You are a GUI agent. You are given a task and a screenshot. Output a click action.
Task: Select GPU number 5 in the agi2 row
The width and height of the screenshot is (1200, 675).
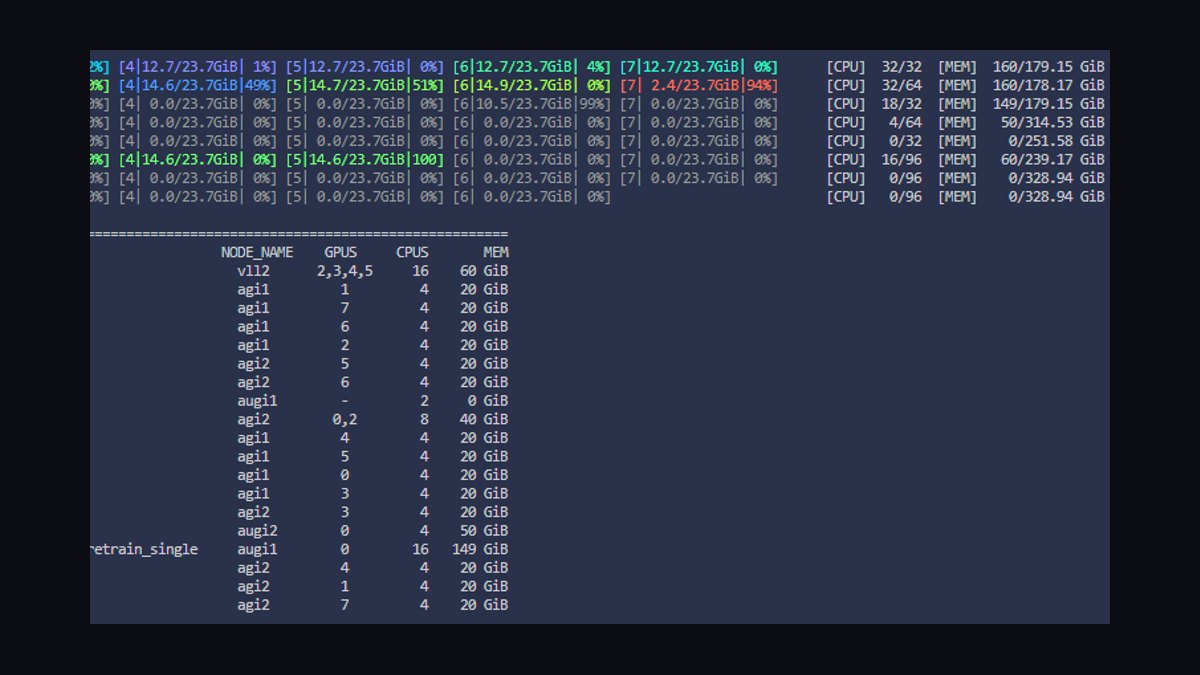(345, 363)
